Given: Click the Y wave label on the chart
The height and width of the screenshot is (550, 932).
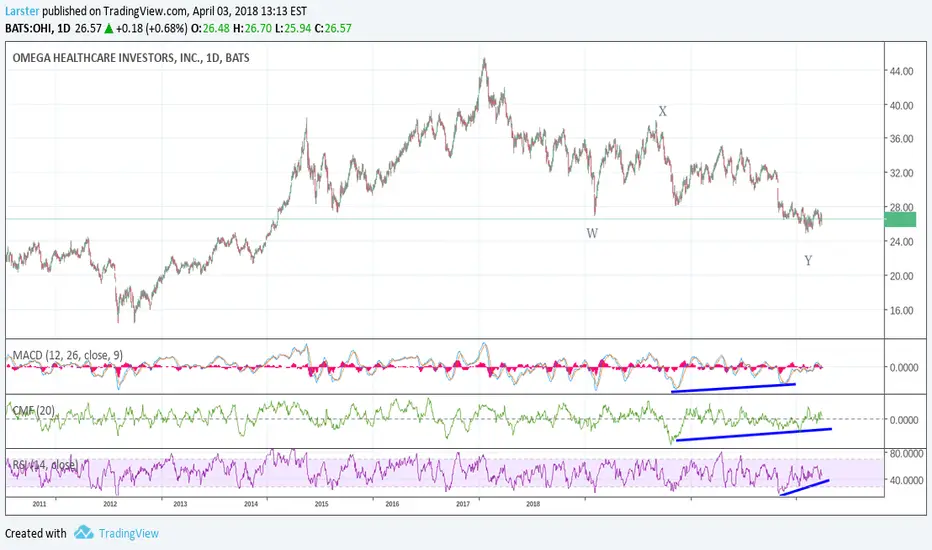Looking at the screenshot, I should 808,260.
